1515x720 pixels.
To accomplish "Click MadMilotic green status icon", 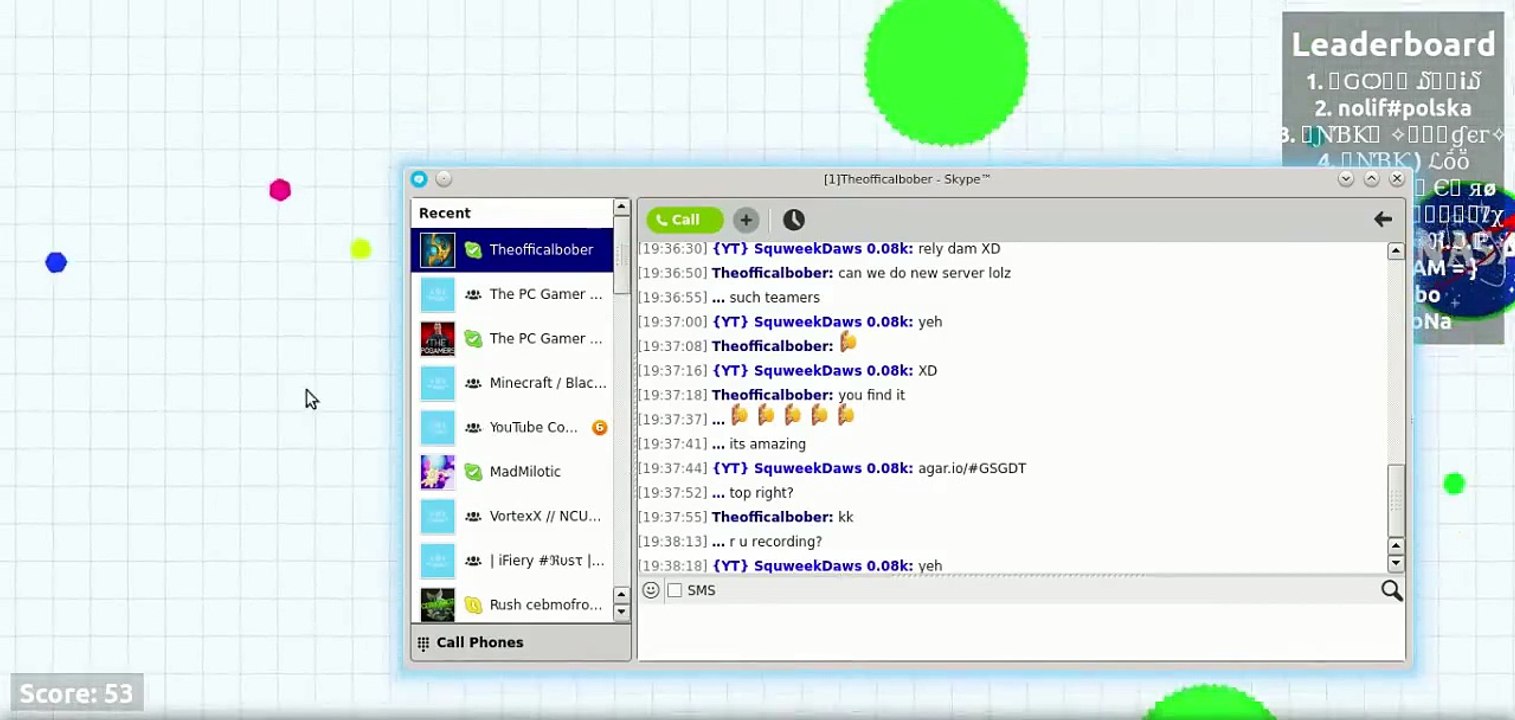I will click(x=473, y=472).
